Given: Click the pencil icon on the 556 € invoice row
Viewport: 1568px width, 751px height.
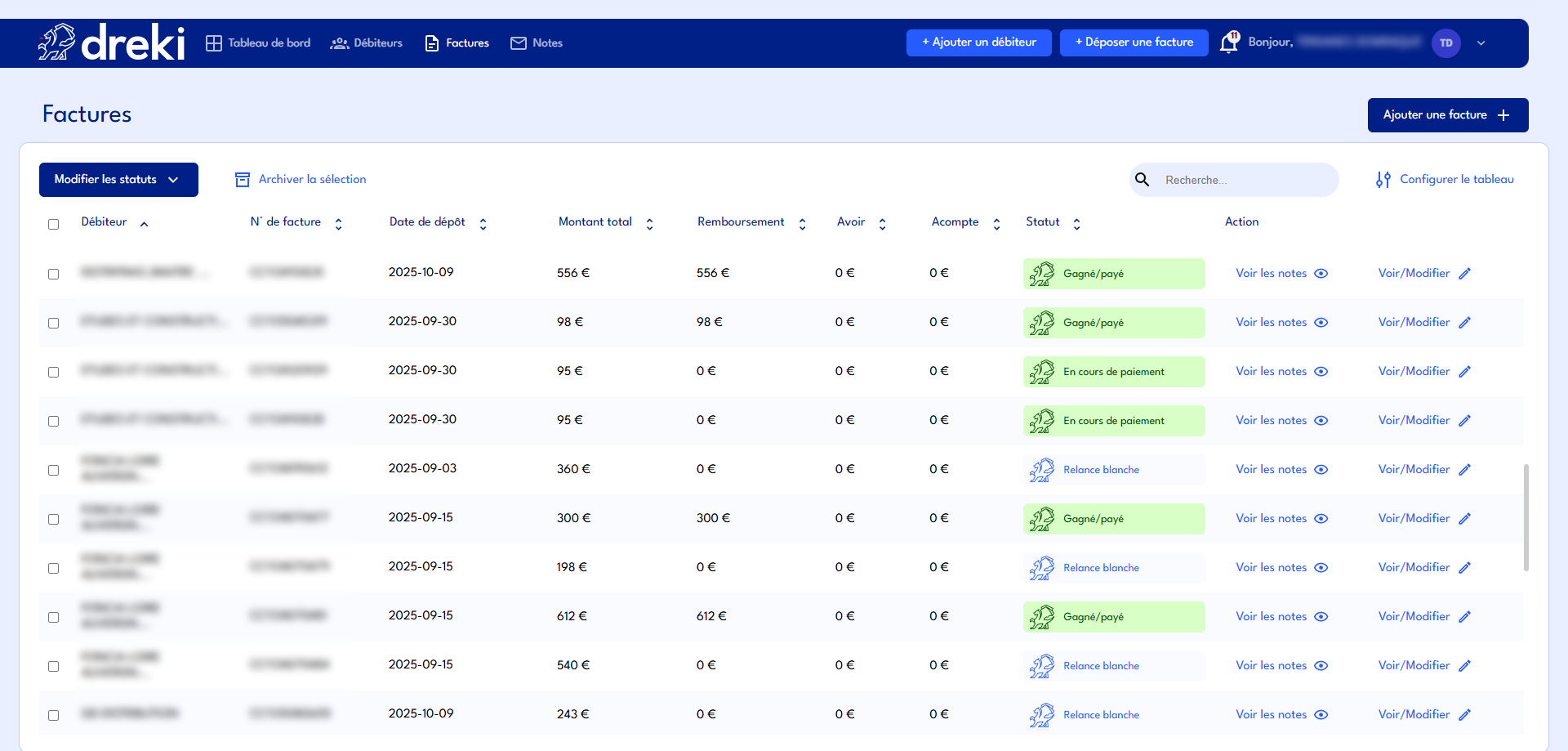Looking at the screenshot, I should [x=1465, y=274].
